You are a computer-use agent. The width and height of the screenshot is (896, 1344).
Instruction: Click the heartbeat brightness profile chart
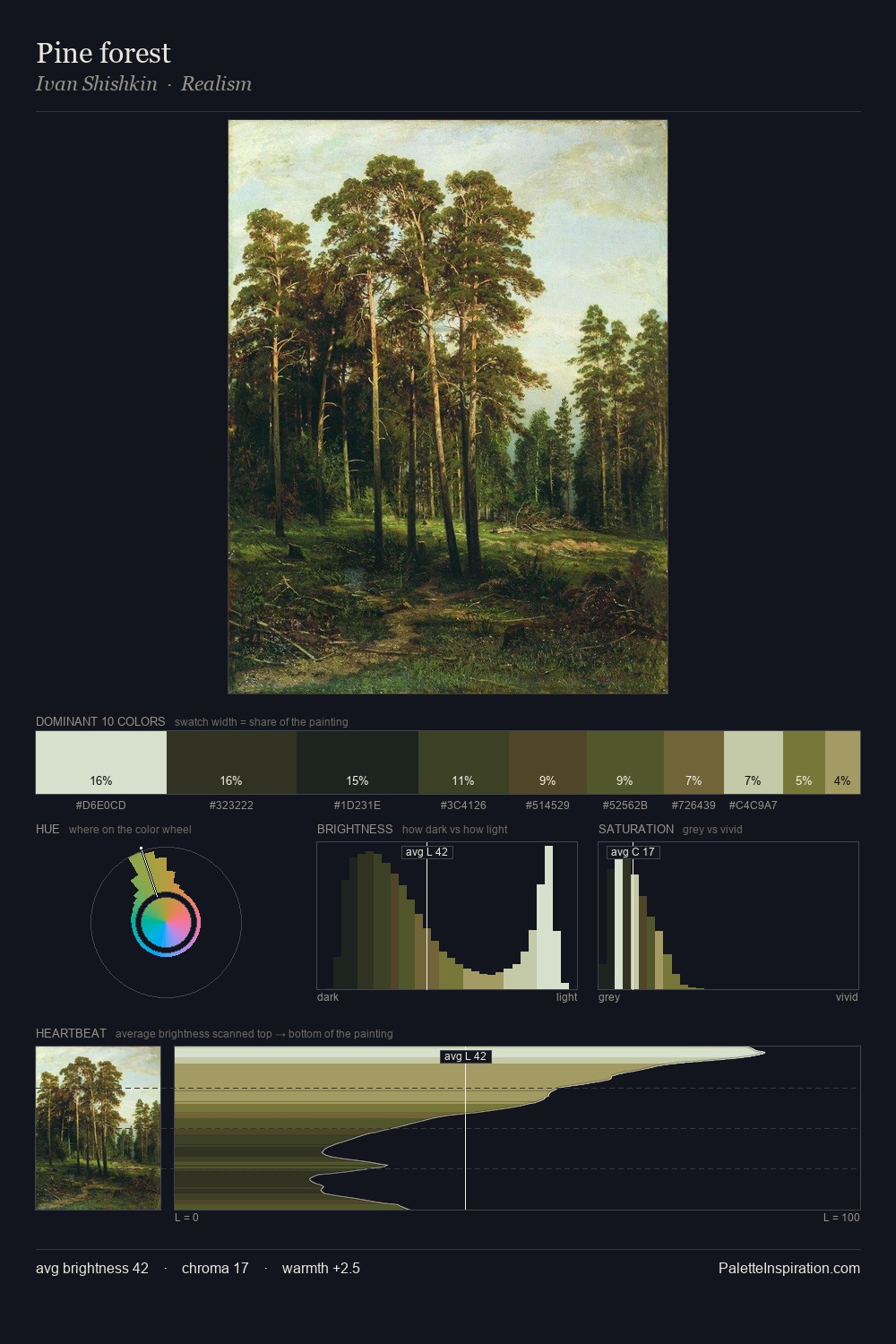[x=517, y=1128]
